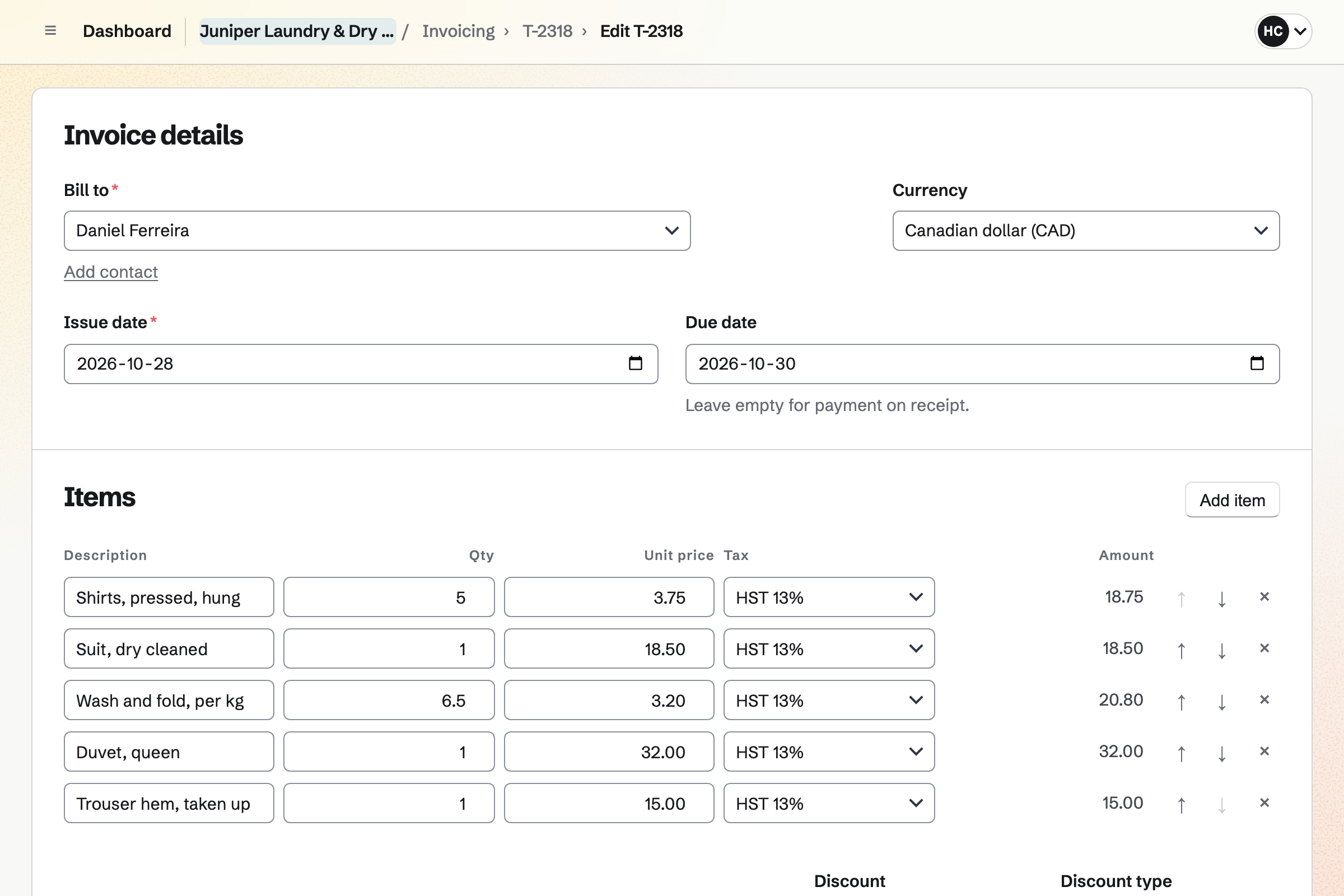Edit unit price 18.50 for Suit
Image resolution: width=1344 pixels, height=896 pixels.
pos(609,648)
